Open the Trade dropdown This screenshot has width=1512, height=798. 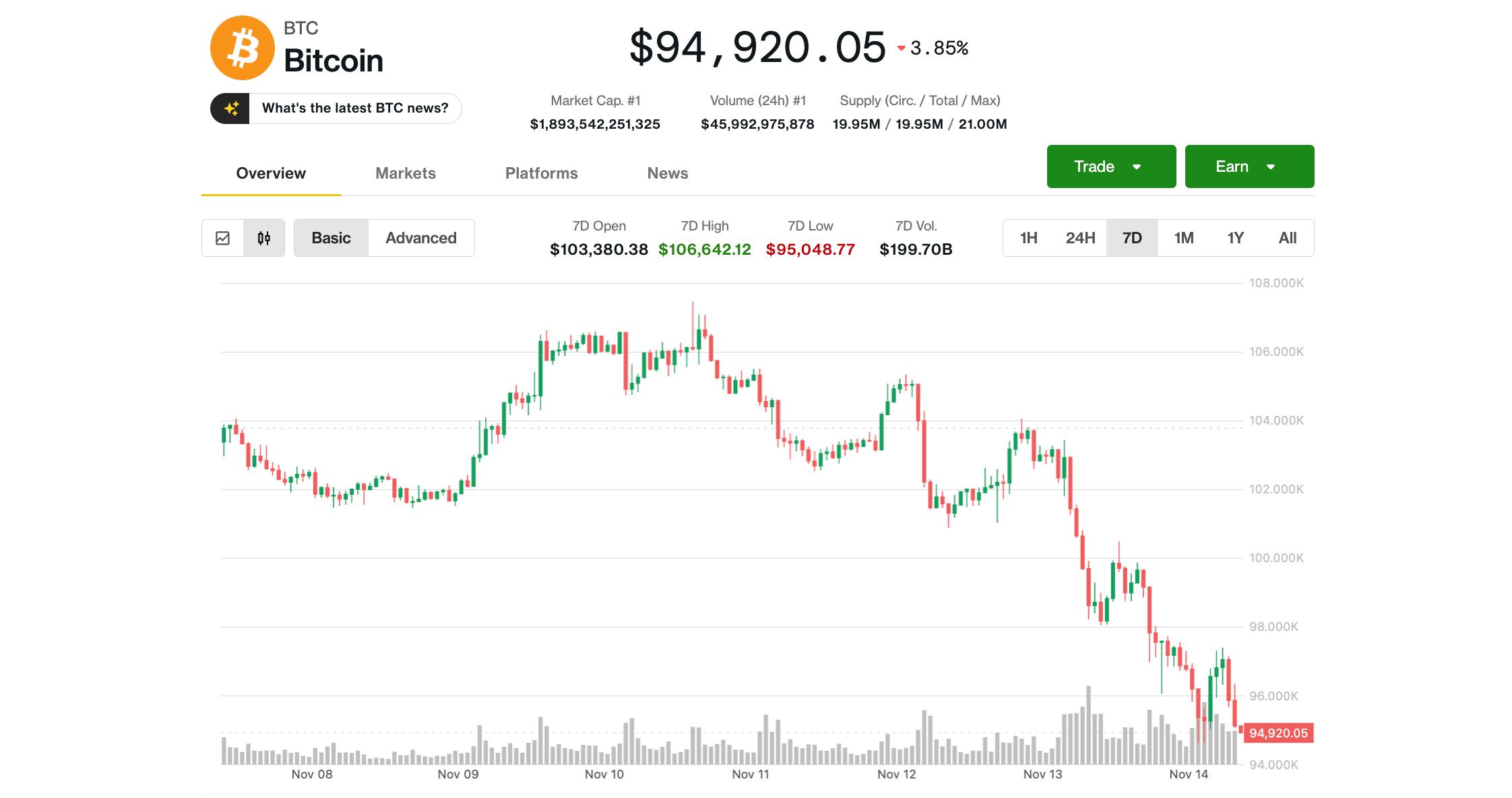(1110, 166)
